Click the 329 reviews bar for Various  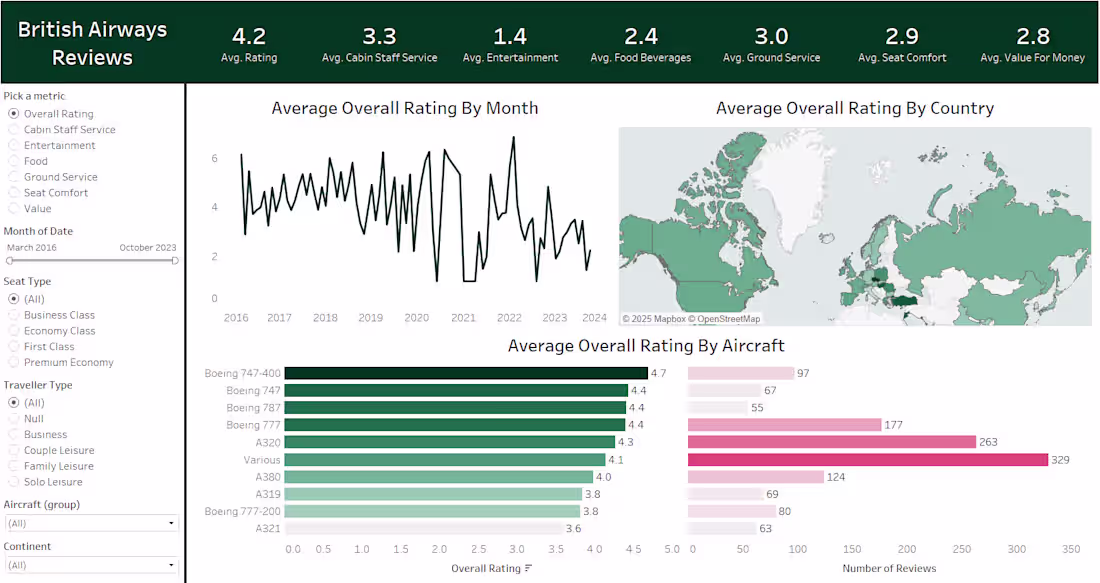coord(868,460)
